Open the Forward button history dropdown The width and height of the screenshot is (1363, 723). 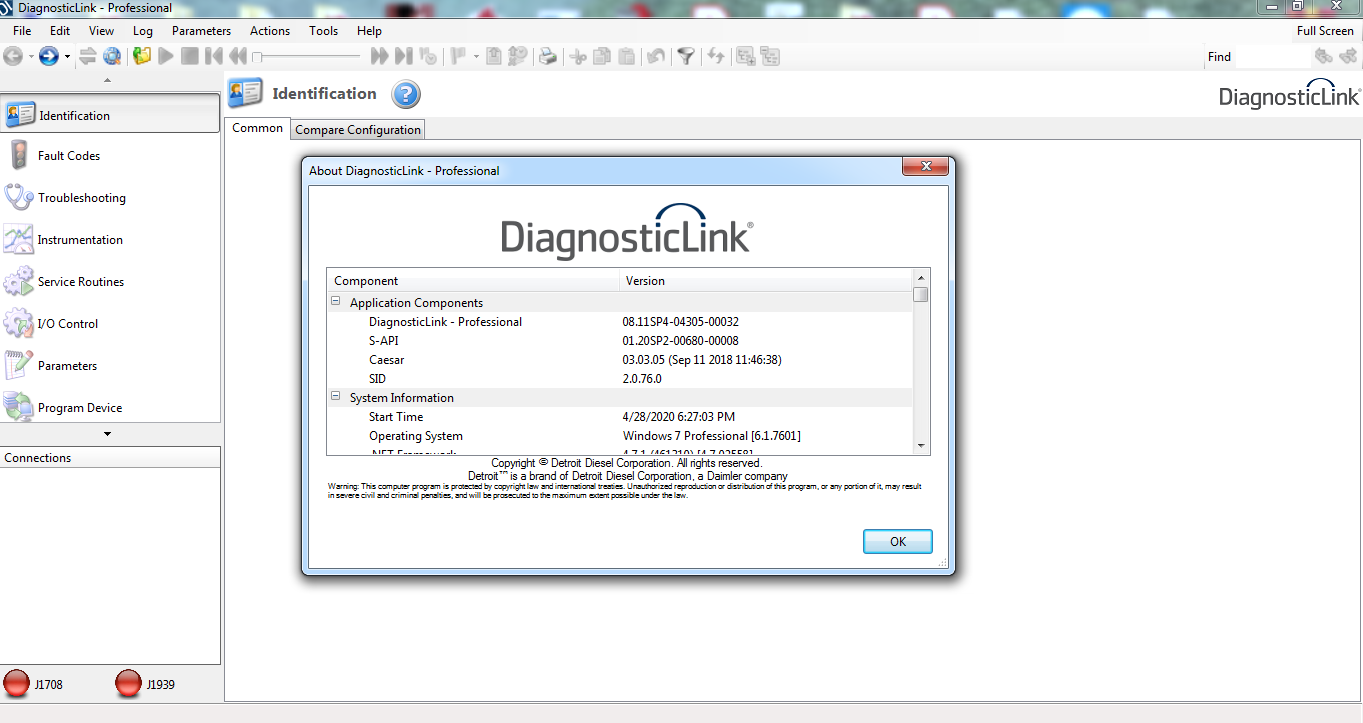pos(67,57)
